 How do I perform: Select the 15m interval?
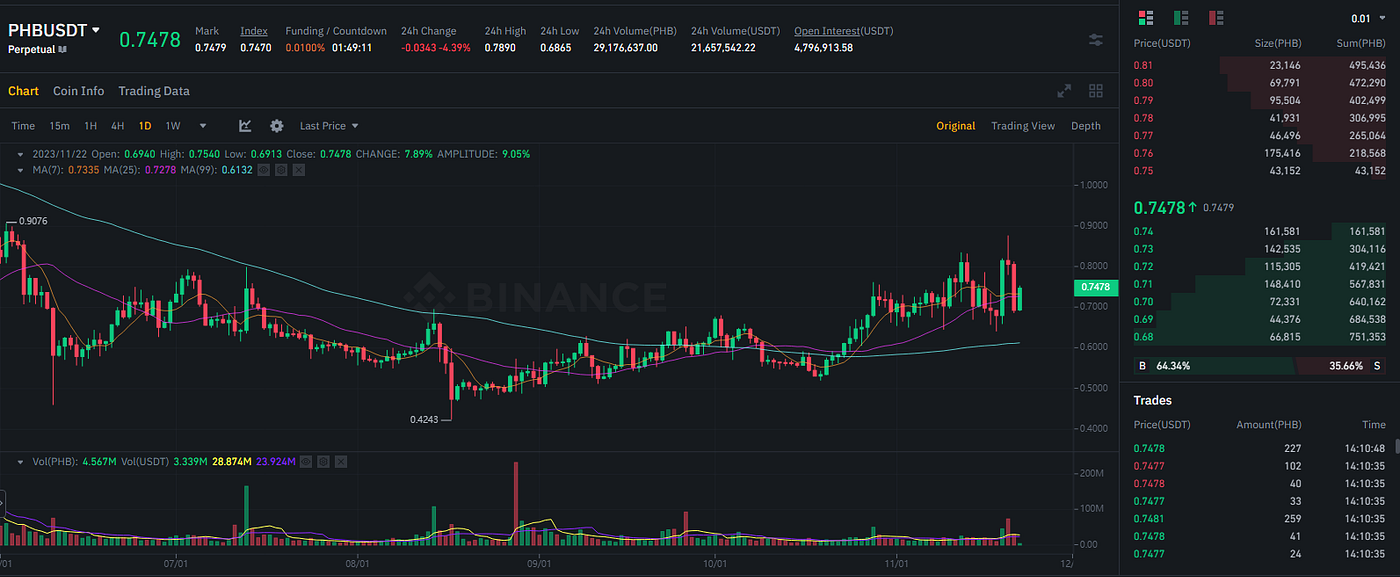(59, 126)
